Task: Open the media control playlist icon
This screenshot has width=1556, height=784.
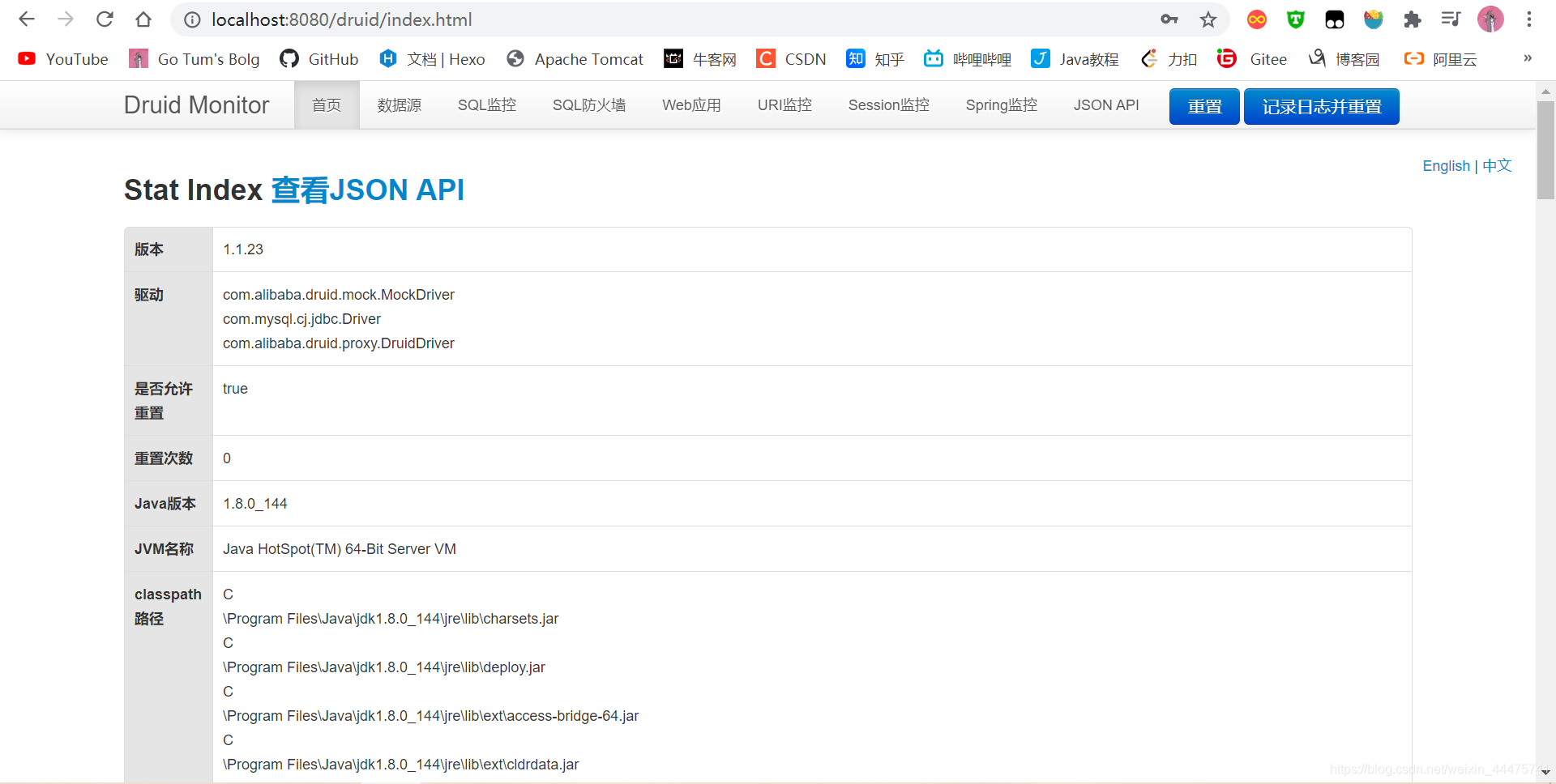Action: (x=1451, y=19)
